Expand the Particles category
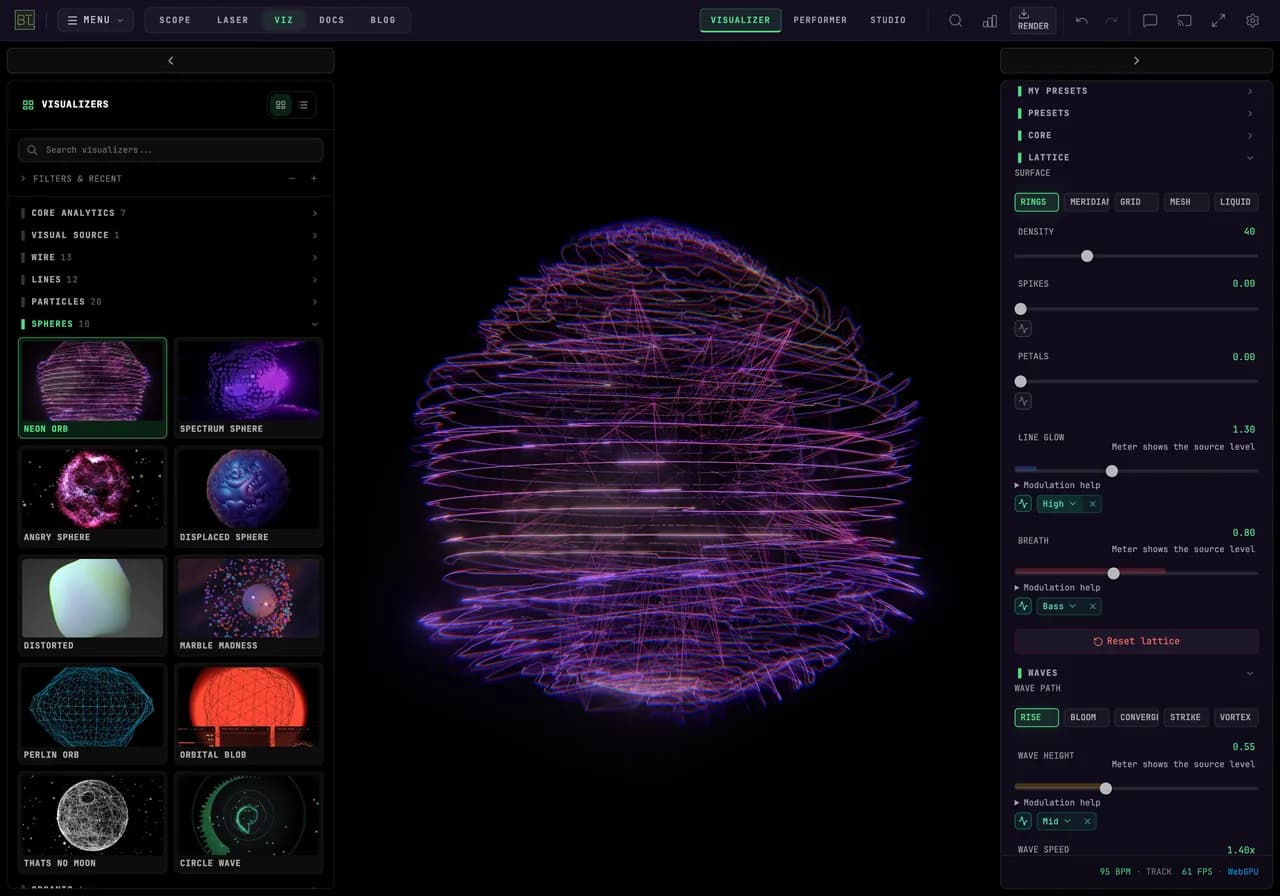 tap(170, 301)
